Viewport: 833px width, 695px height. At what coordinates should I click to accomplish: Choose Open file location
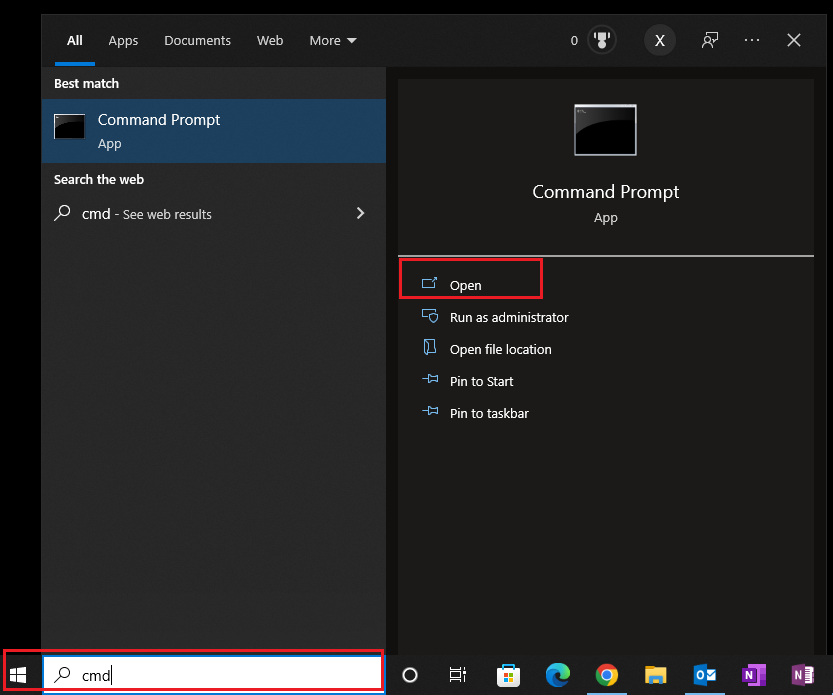coord(500,349)
